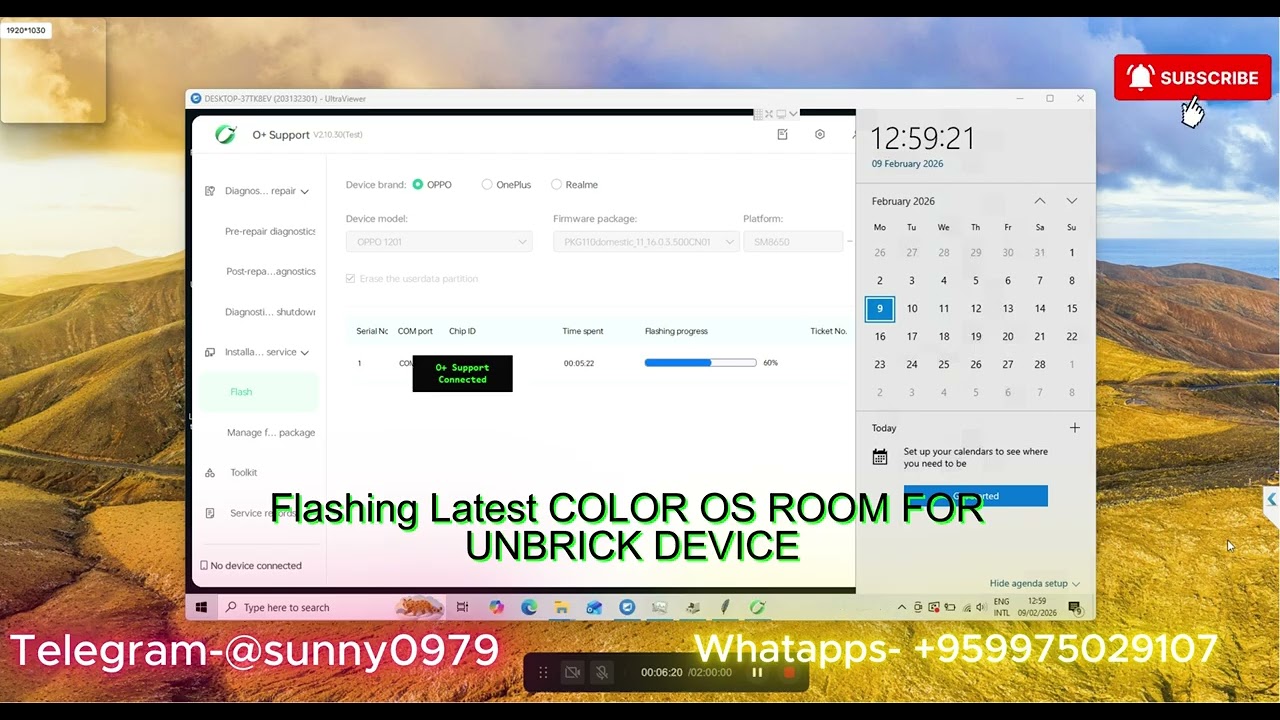Click the phone icon beside No device connected
Image resolution: width=1280 pixels, height=720 pixels.
point(204,566)
